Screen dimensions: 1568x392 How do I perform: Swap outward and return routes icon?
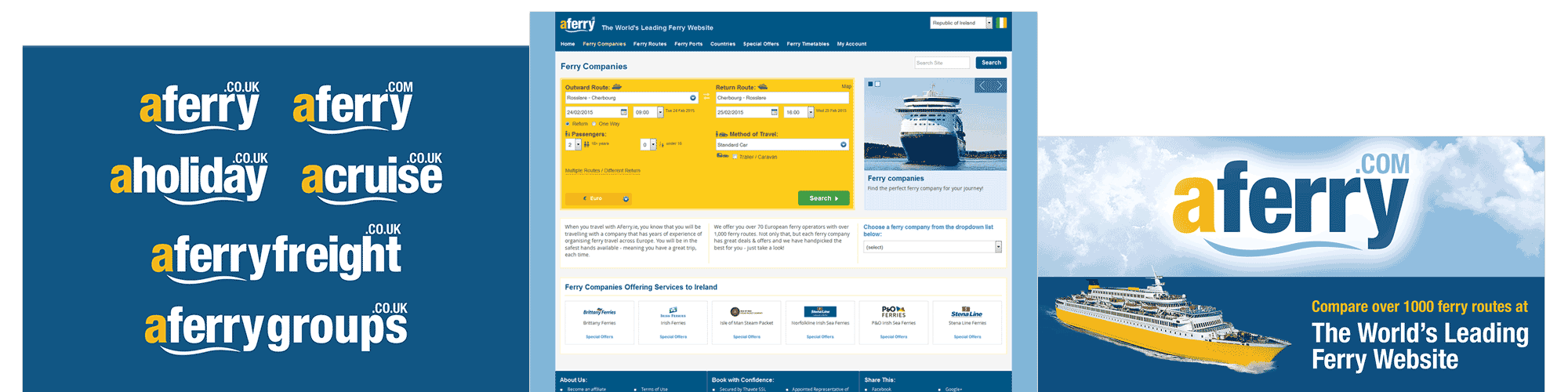pyautogui.click(x=706, y=97)
